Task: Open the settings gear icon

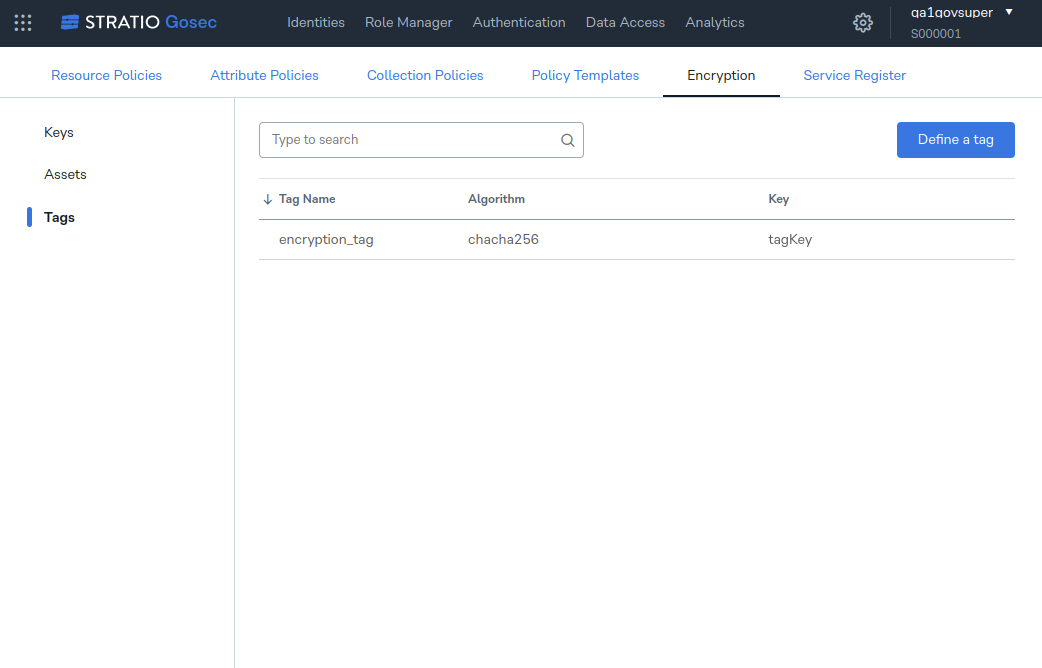Action: pyautogui.click(x=862, y=23)
